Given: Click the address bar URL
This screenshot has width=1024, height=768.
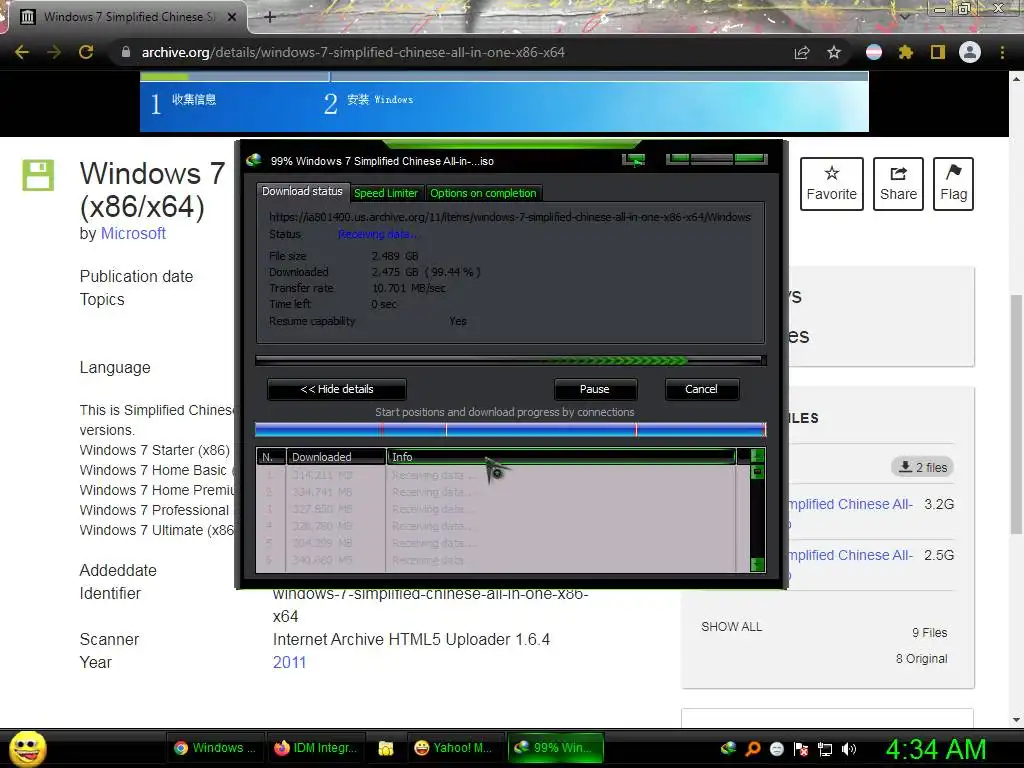Looking at the screenshot, I should coord(353,52).
